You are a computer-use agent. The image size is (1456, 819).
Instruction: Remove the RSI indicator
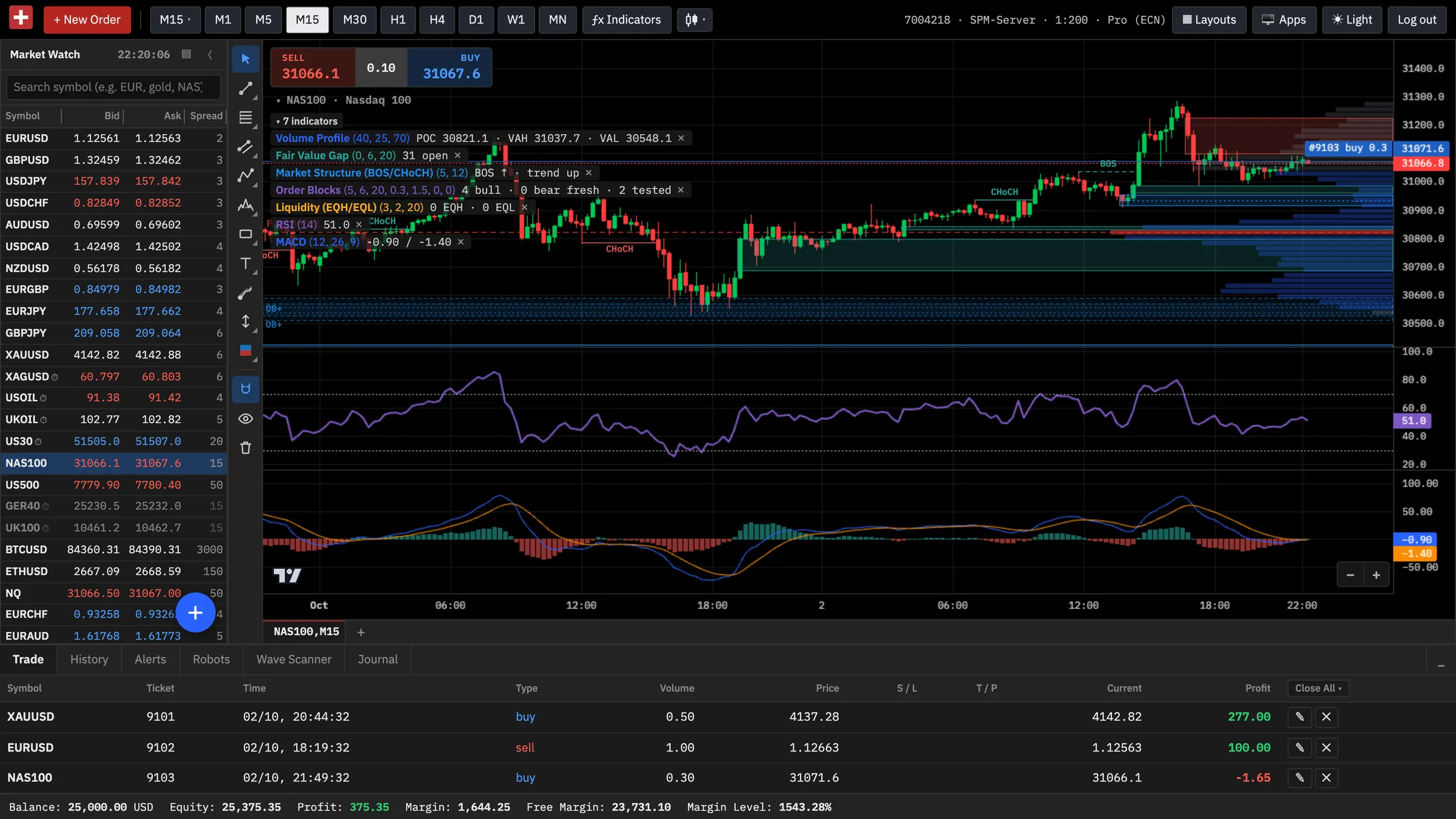(359, 225)
